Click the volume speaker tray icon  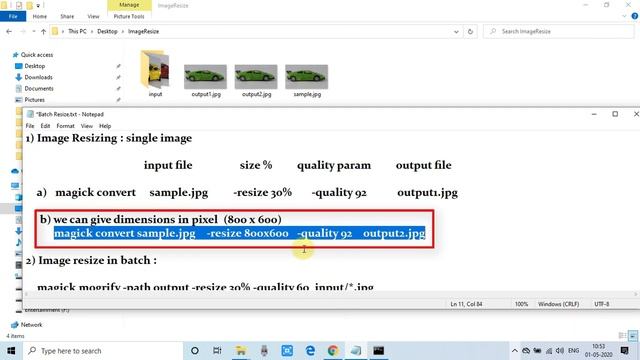click(560, 351)
